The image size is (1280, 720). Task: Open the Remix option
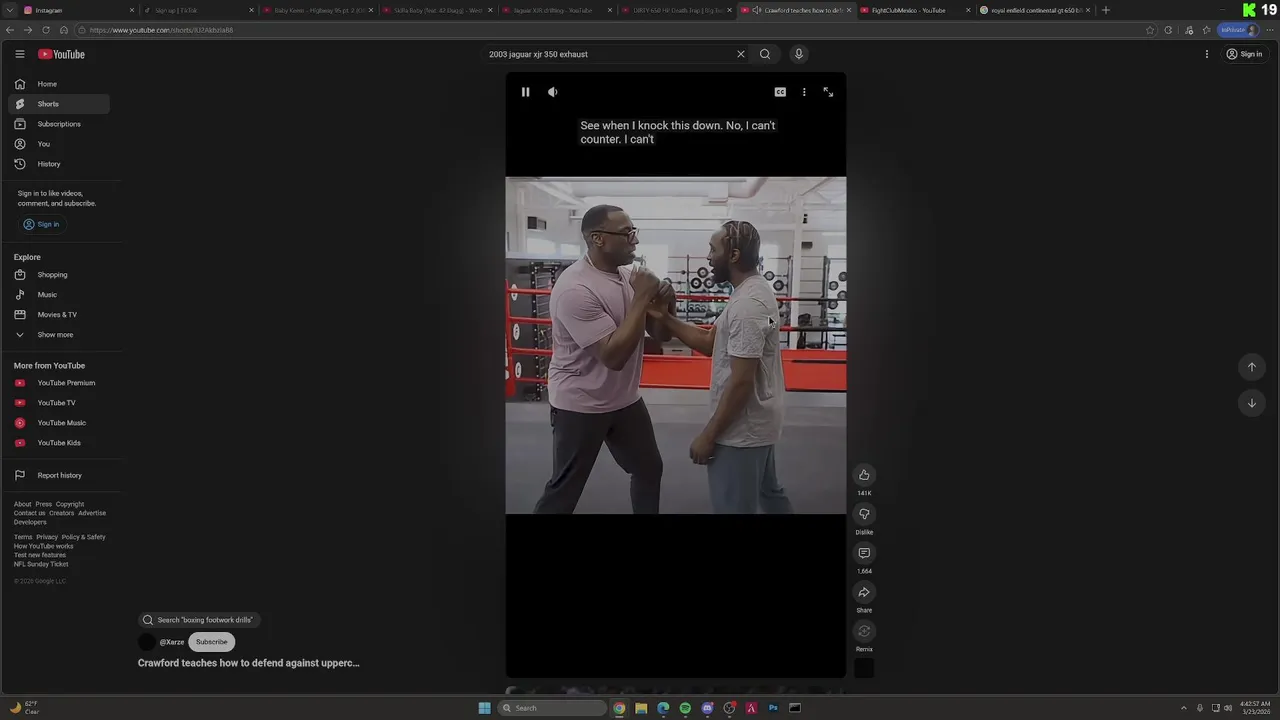(x=864, y=631)
